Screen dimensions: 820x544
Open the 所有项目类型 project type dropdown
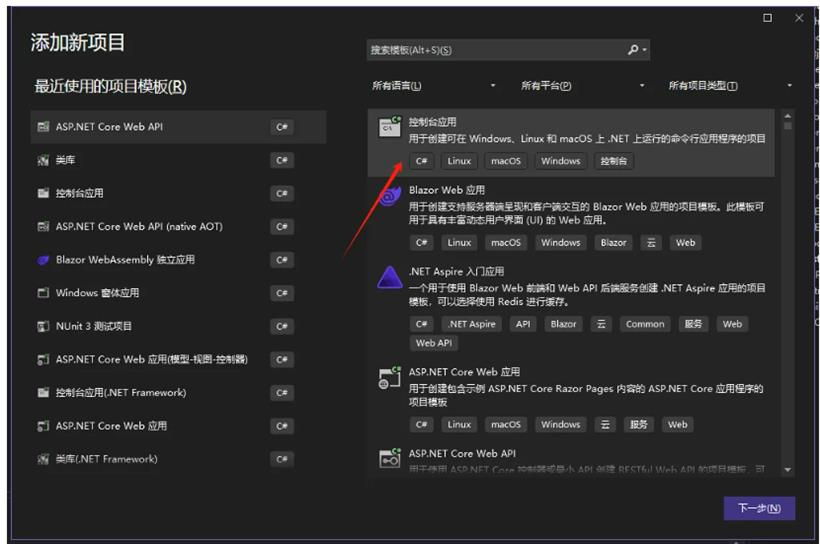coord(731,85)
